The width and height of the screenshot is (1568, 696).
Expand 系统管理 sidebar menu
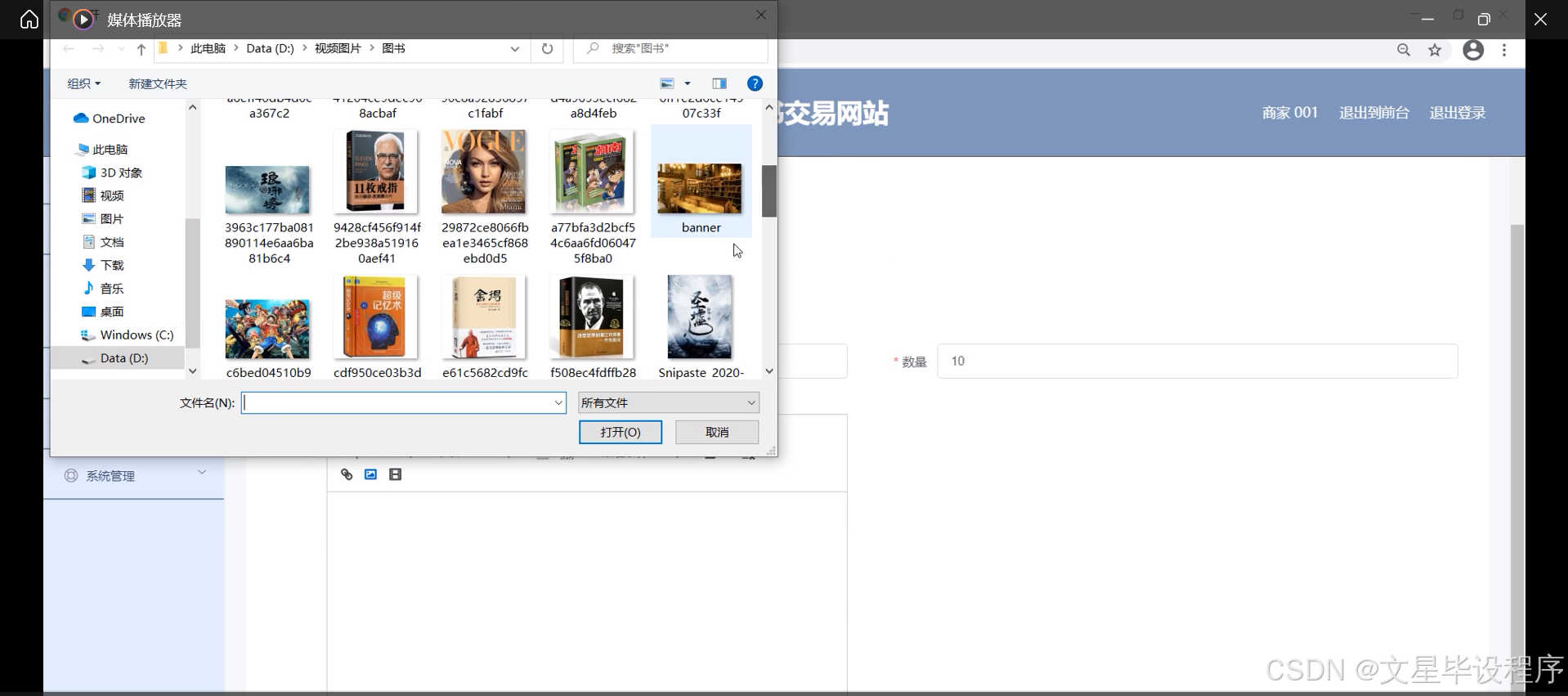[x=134, y=476]
